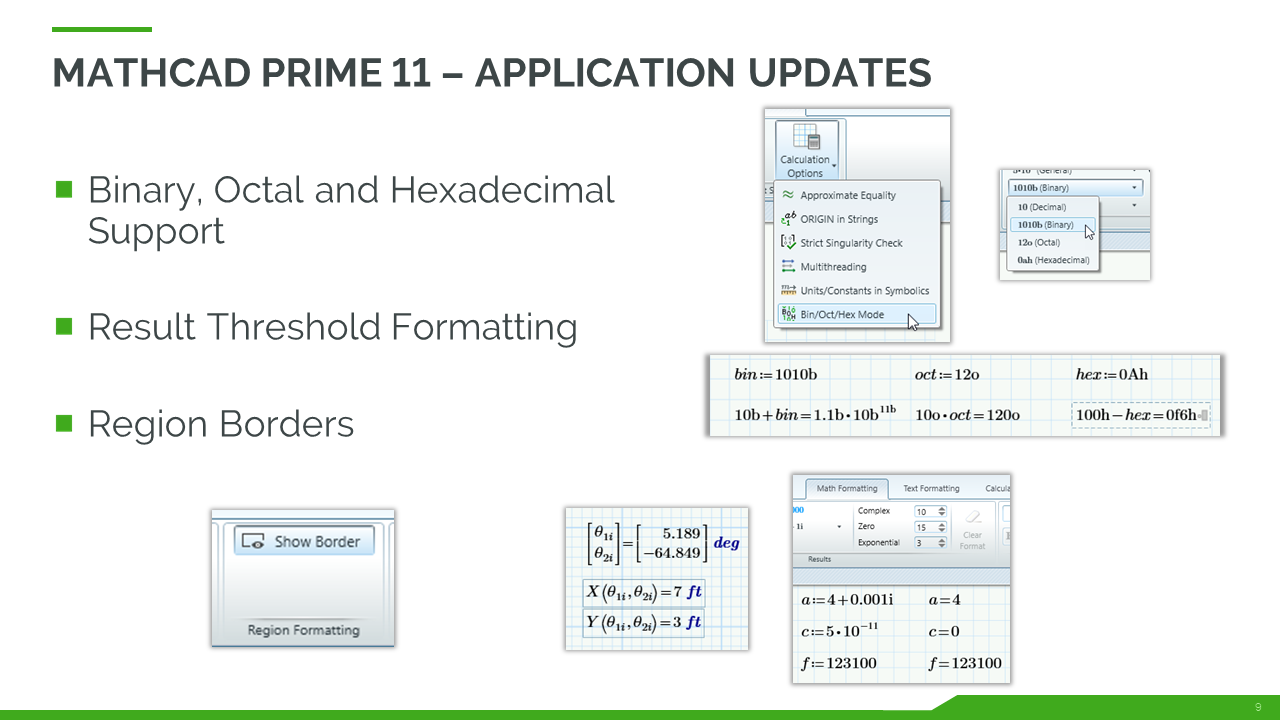Screen dimensions: 1280x720
Task: Click the Result Threshold Formatting bullet
Action: click(x=333, y=327)
